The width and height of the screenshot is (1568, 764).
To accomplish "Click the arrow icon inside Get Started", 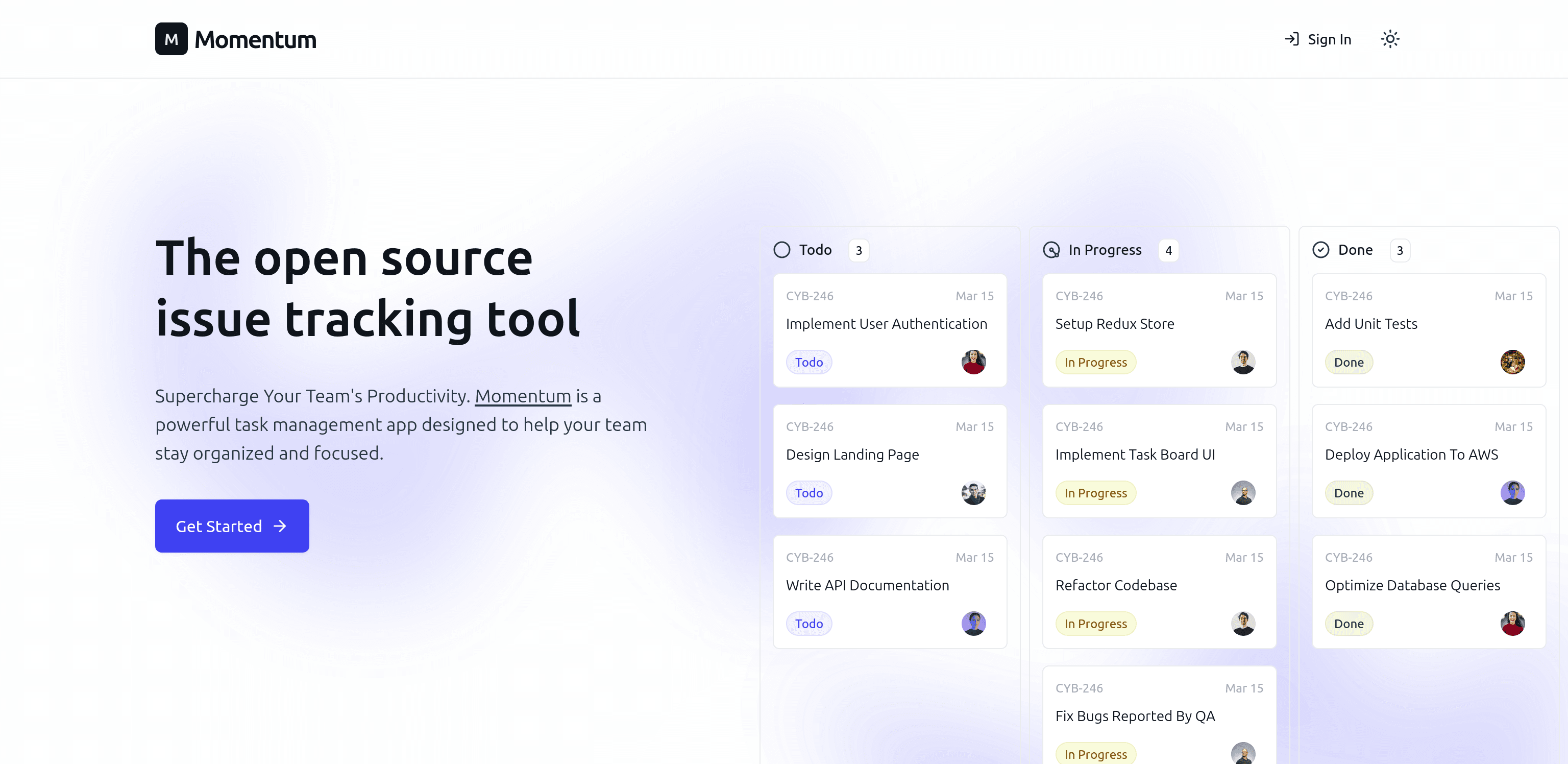I will pos(279,526).
